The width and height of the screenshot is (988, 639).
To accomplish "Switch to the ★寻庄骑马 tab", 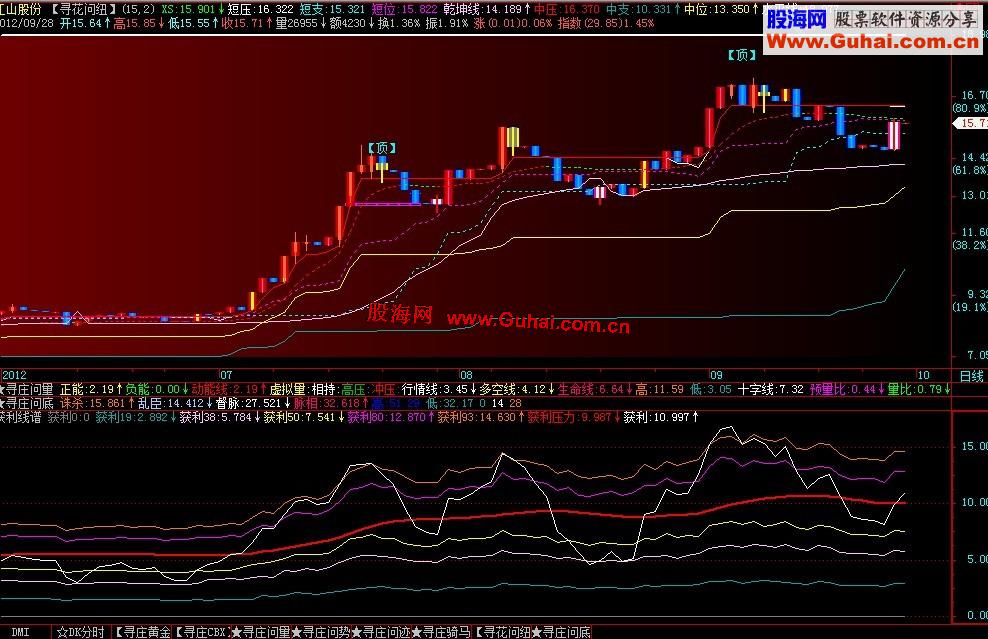I will tap(440, 632).
